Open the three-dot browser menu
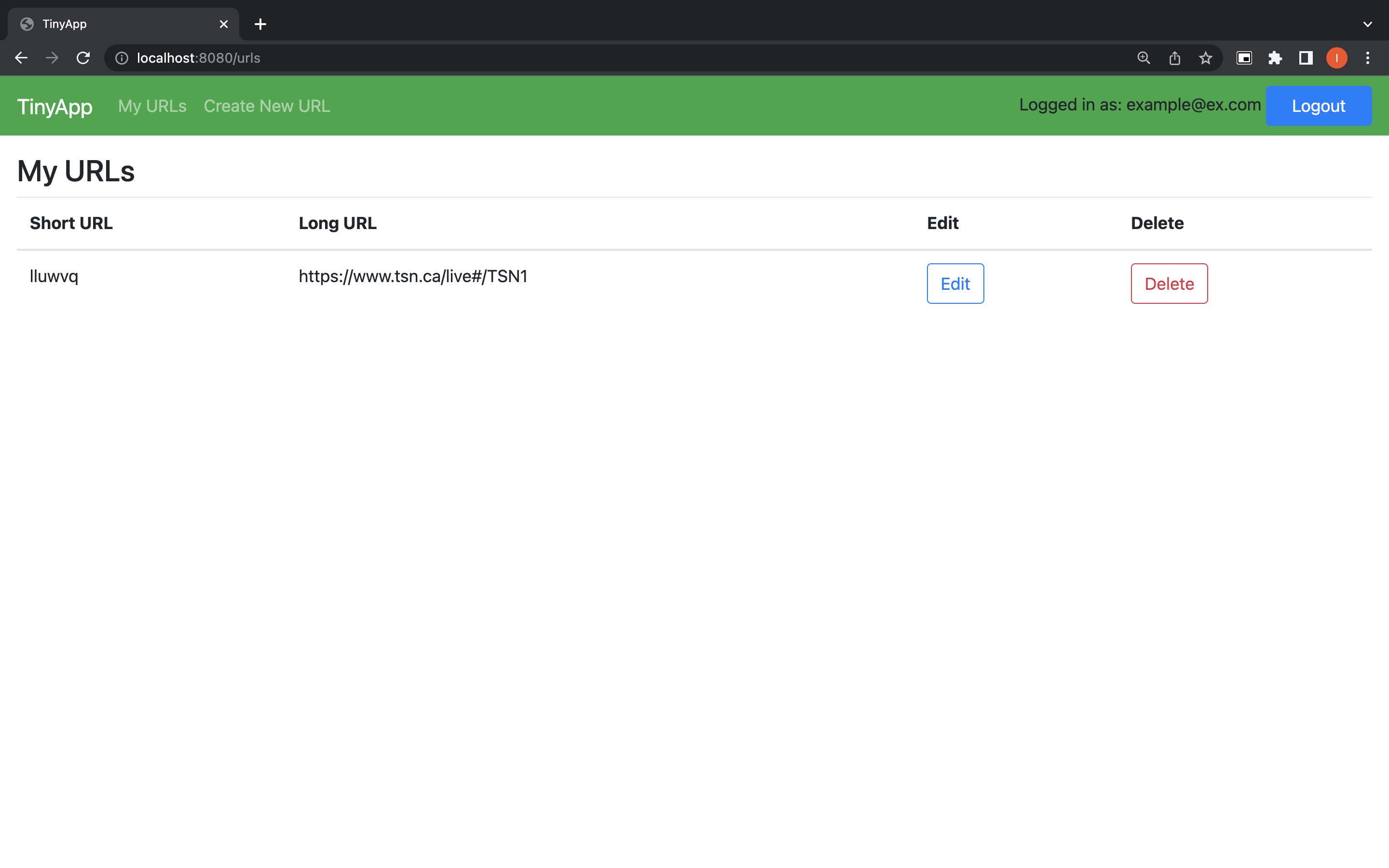1389x868 pixels. tap(1368, 57)
